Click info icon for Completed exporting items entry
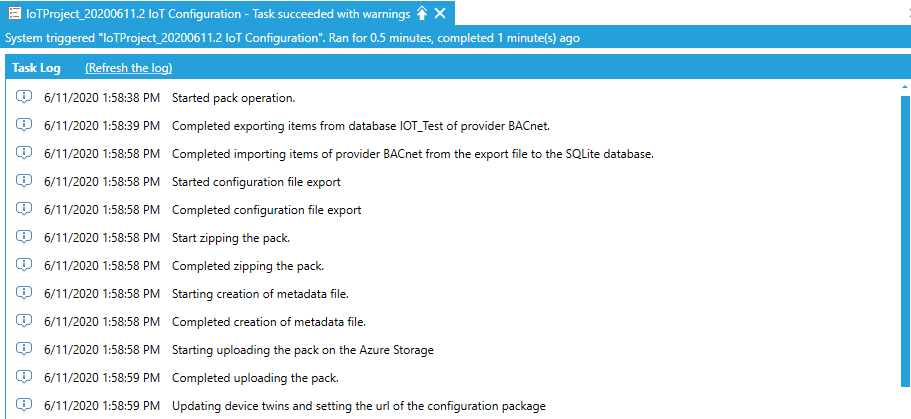 (x=24, y=125)
